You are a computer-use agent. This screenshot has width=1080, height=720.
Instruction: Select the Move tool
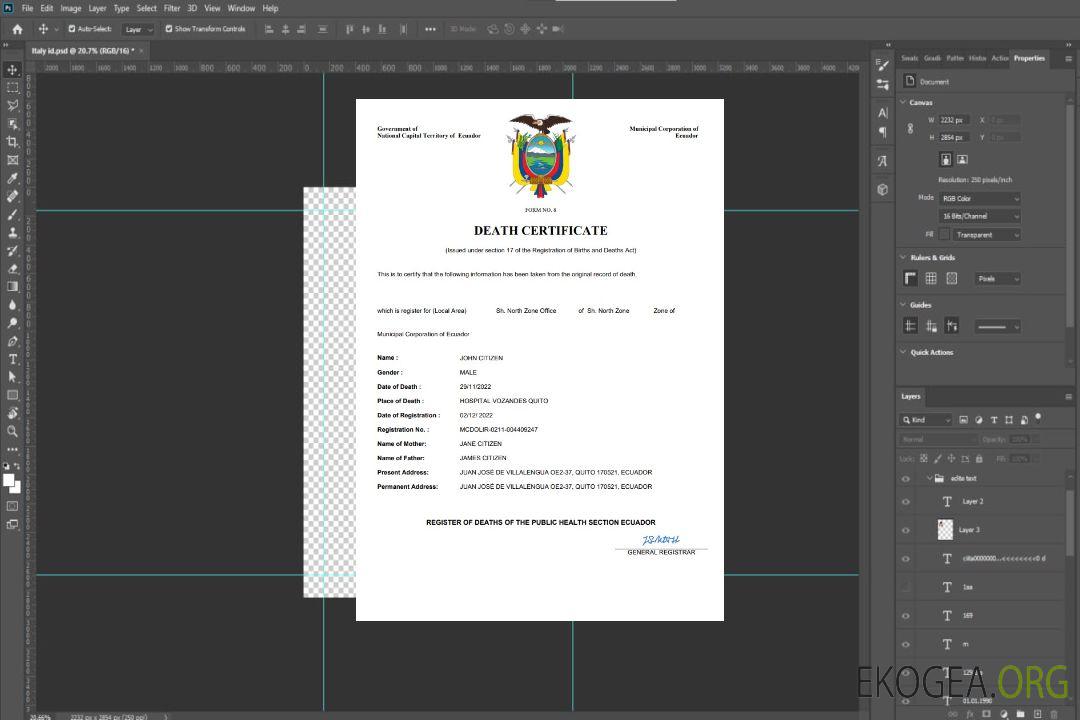click(x=12, y=70)
